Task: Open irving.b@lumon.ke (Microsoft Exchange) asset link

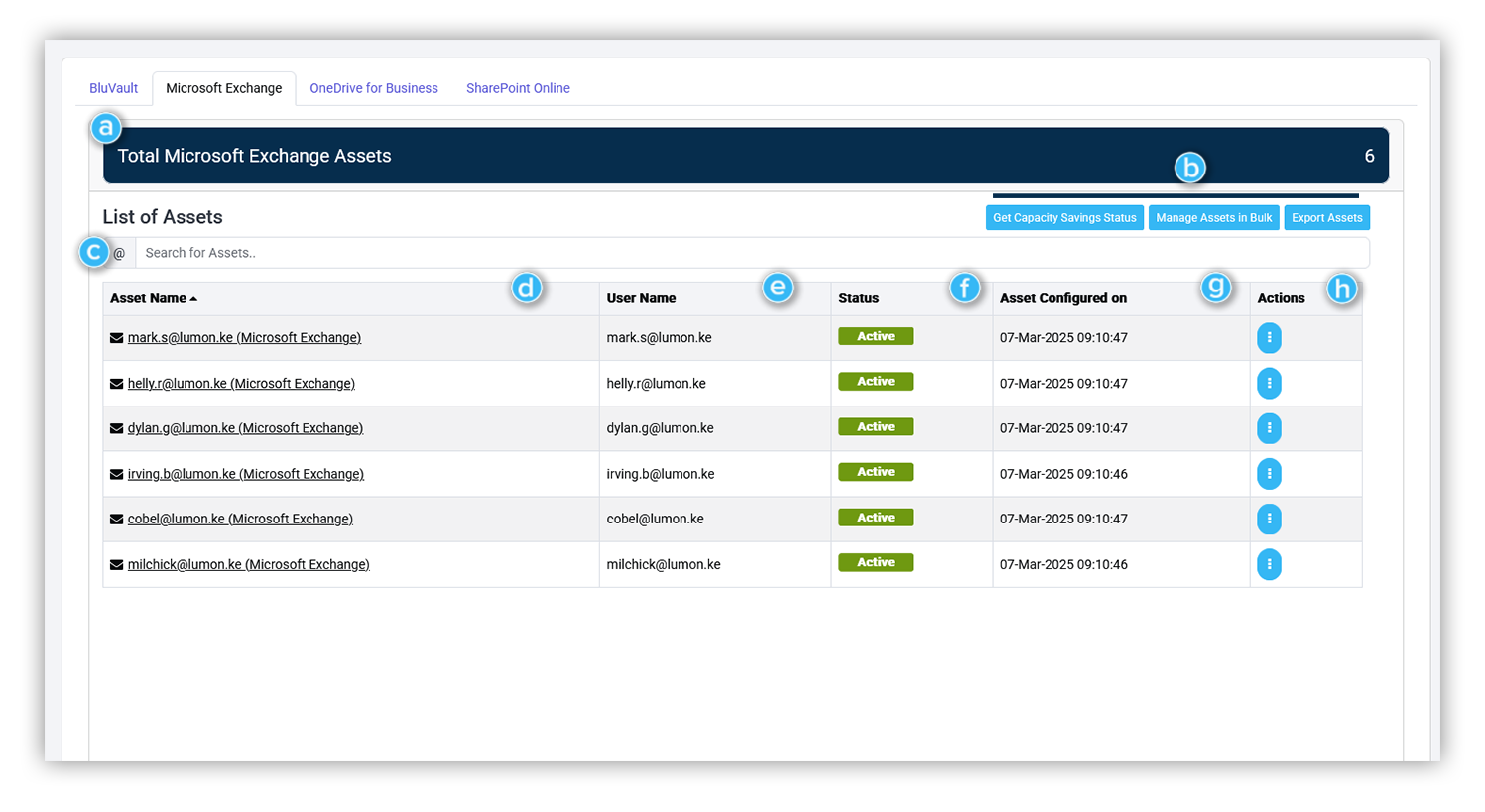Action: tap(246, 474)
